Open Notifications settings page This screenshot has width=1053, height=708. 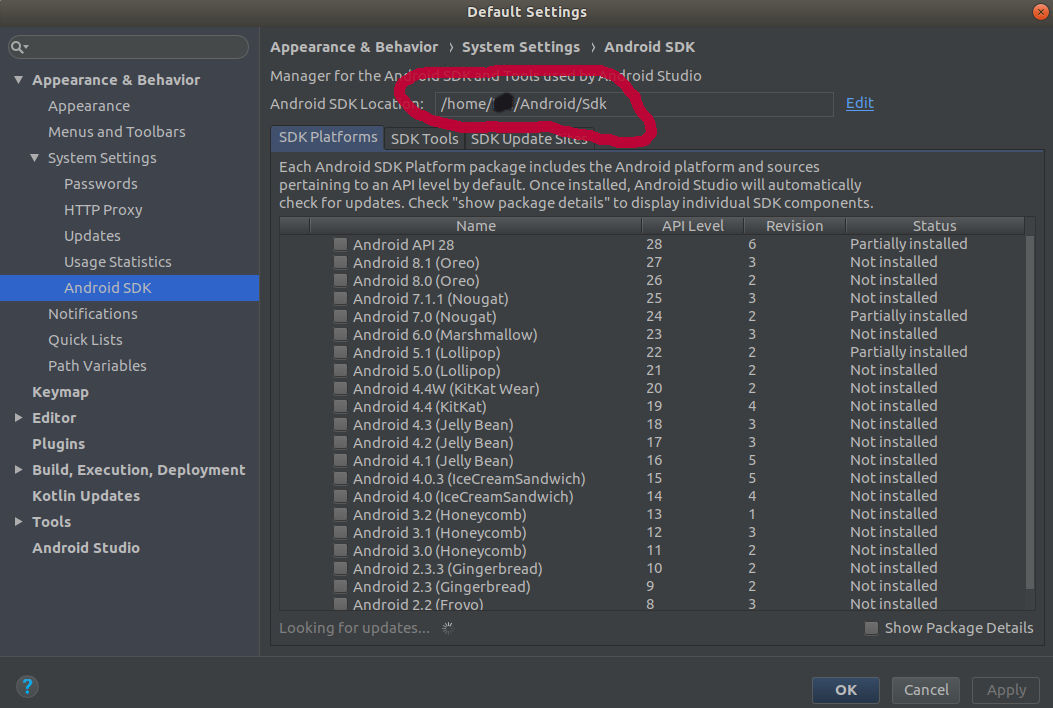[x=93, y=314]
